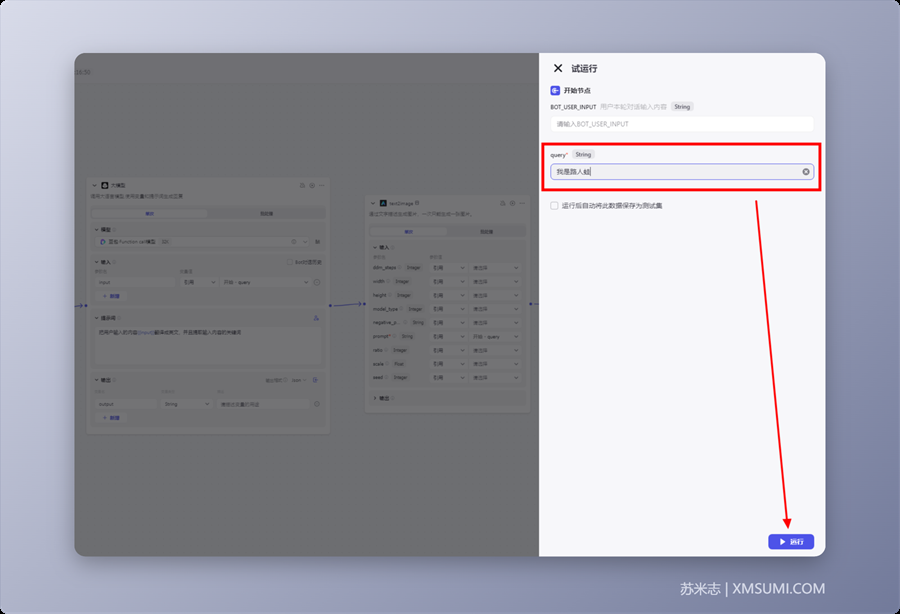Click the text2image node's logo icon
This screenshot has height=614, width=900.
383,203
